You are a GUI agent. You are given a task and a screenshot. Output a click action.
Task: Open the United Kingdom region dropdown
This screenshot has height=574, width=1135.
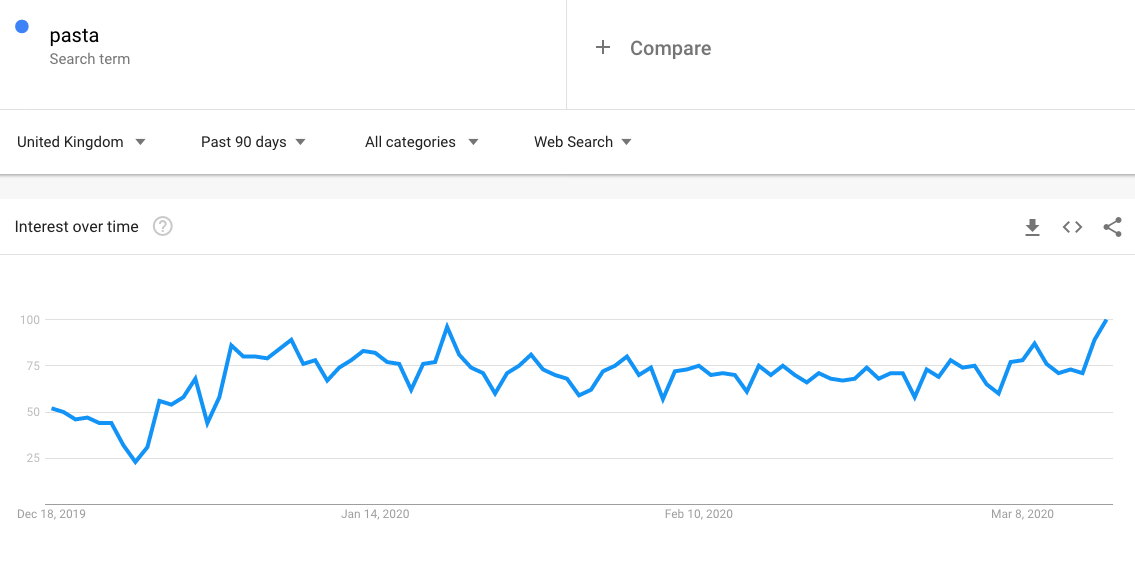point(81,142)
